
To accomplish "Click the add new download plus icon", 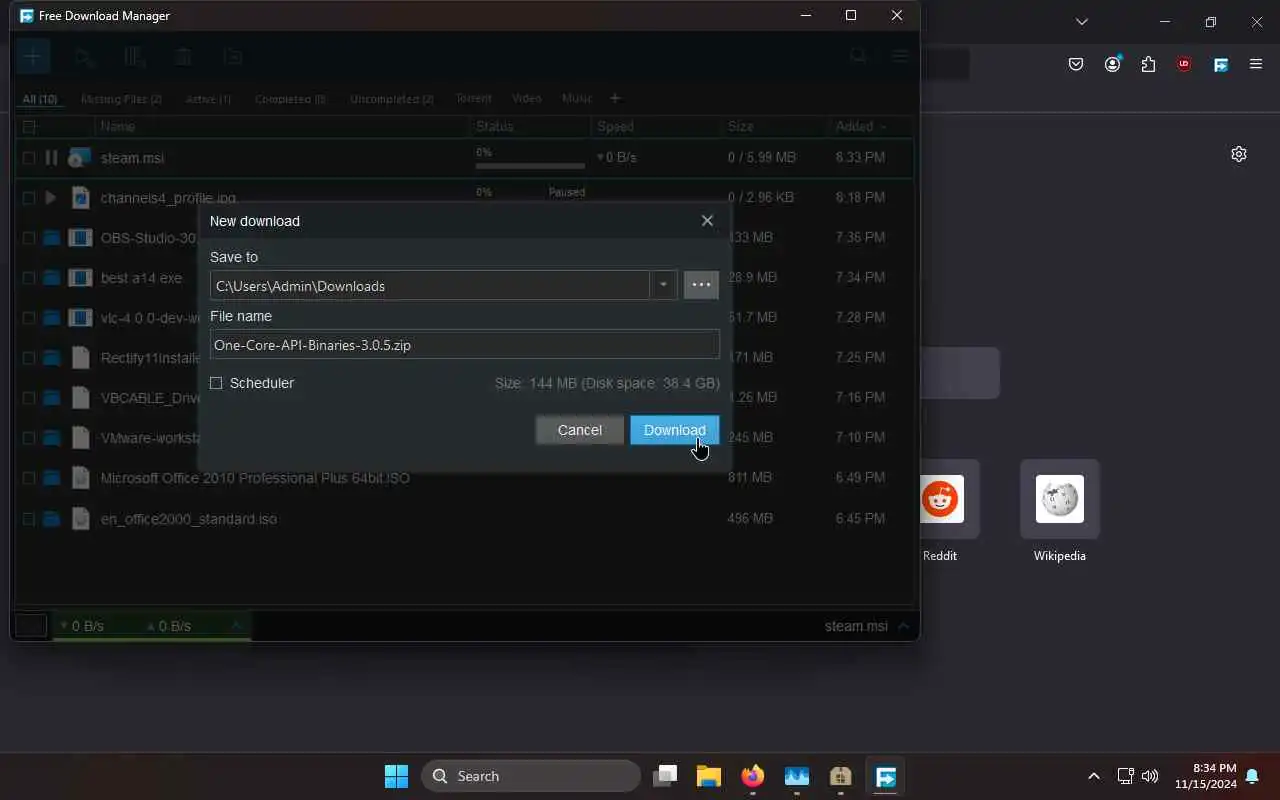I will coord(32,57).
